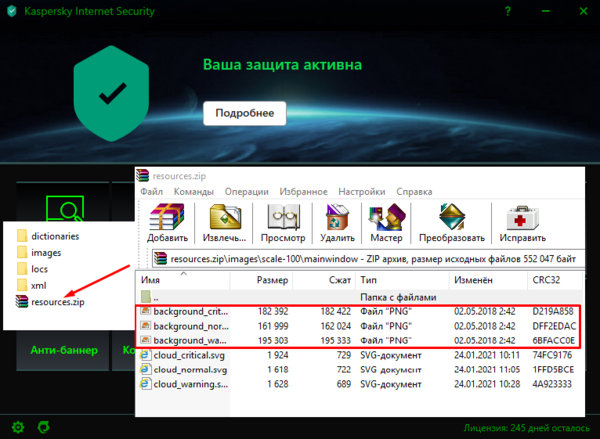Viewport: 600px width, 439px height.
Task: Open the Операции menu
Action: click(246, 192)
